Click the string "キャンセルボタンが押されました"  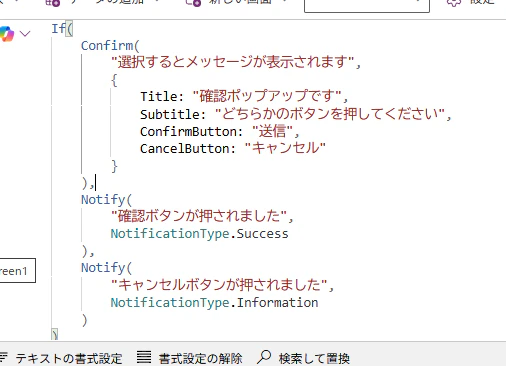tap(219, 285)
